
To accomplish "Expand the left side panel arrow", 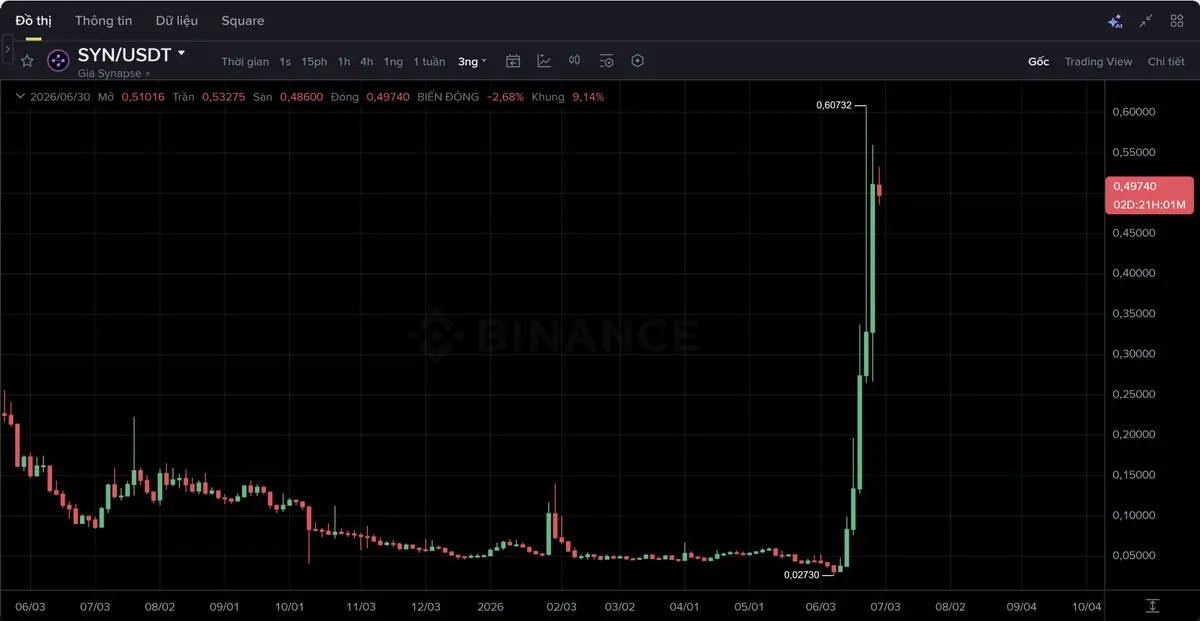I will coord(7,48).
